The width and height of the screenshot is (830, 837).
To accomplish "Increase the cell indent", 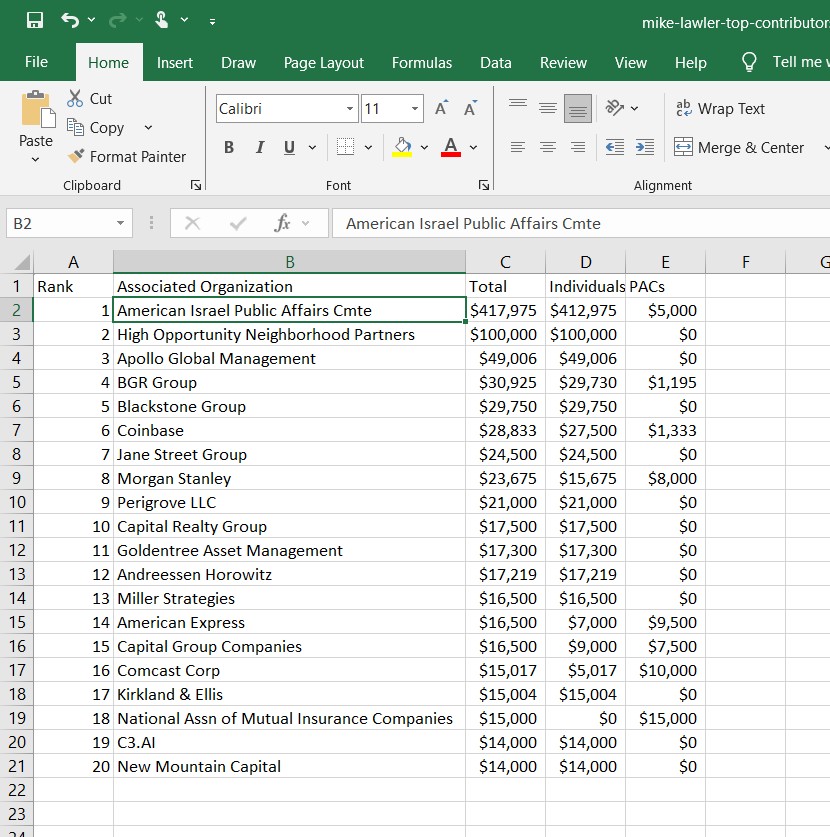I will (645, 147).
